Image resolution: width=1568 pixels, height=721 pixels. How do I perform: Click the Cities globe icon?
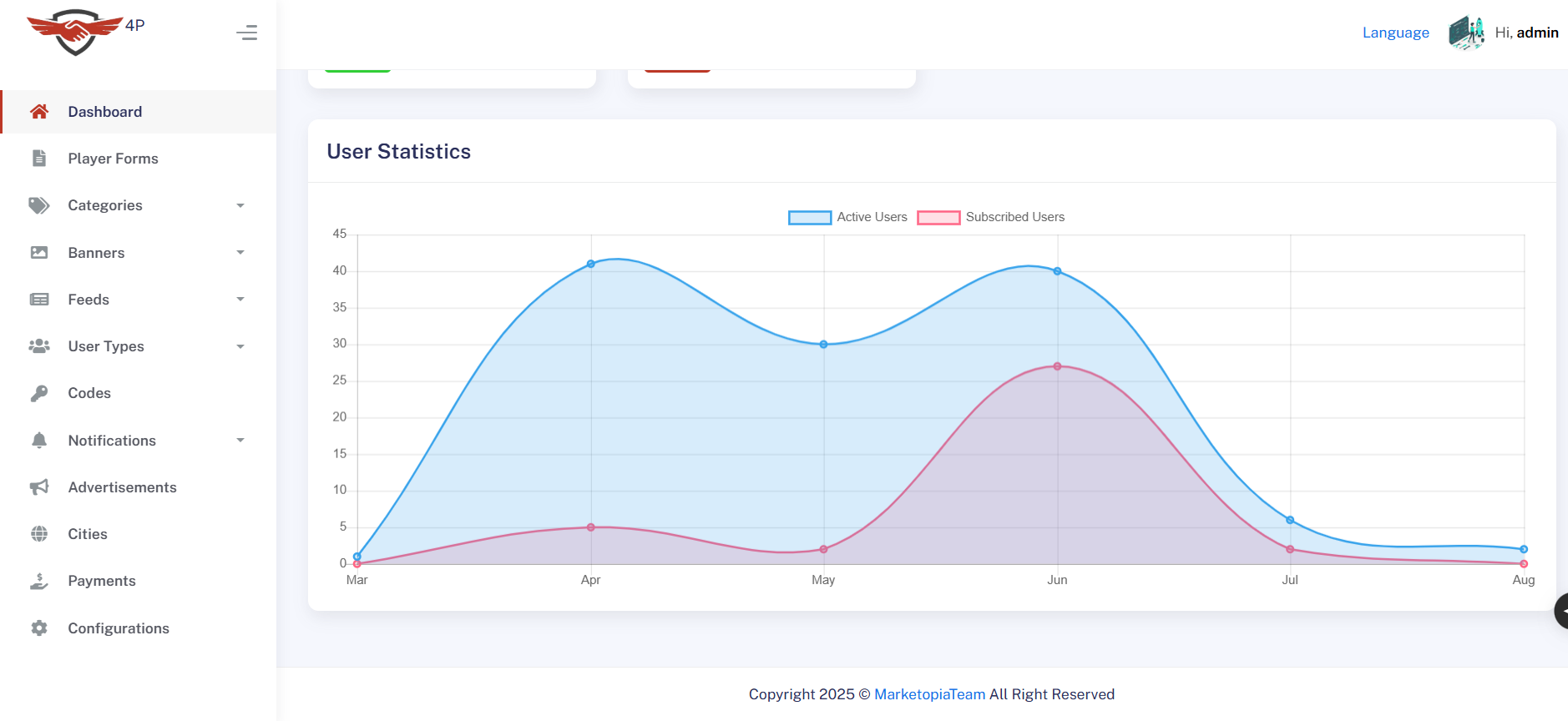click(x=39, y=534)
